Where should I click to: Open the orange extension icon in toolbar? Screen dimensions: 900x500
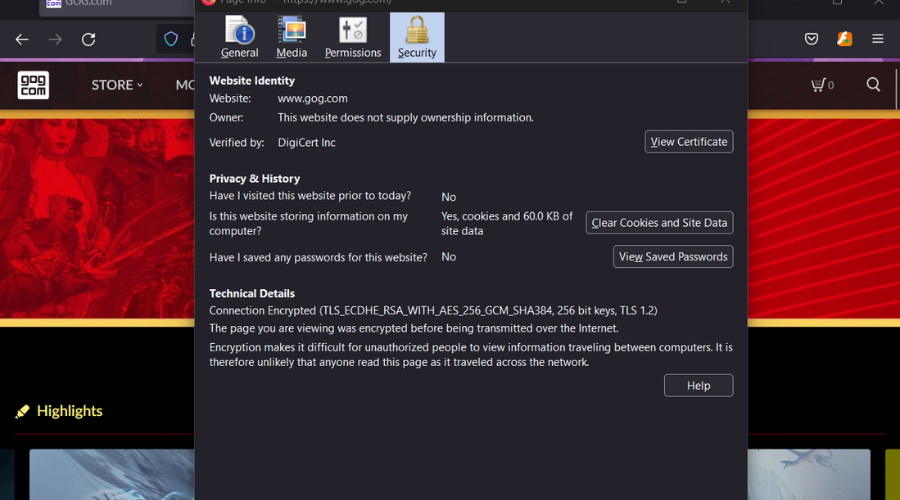(x=844, y=39)
